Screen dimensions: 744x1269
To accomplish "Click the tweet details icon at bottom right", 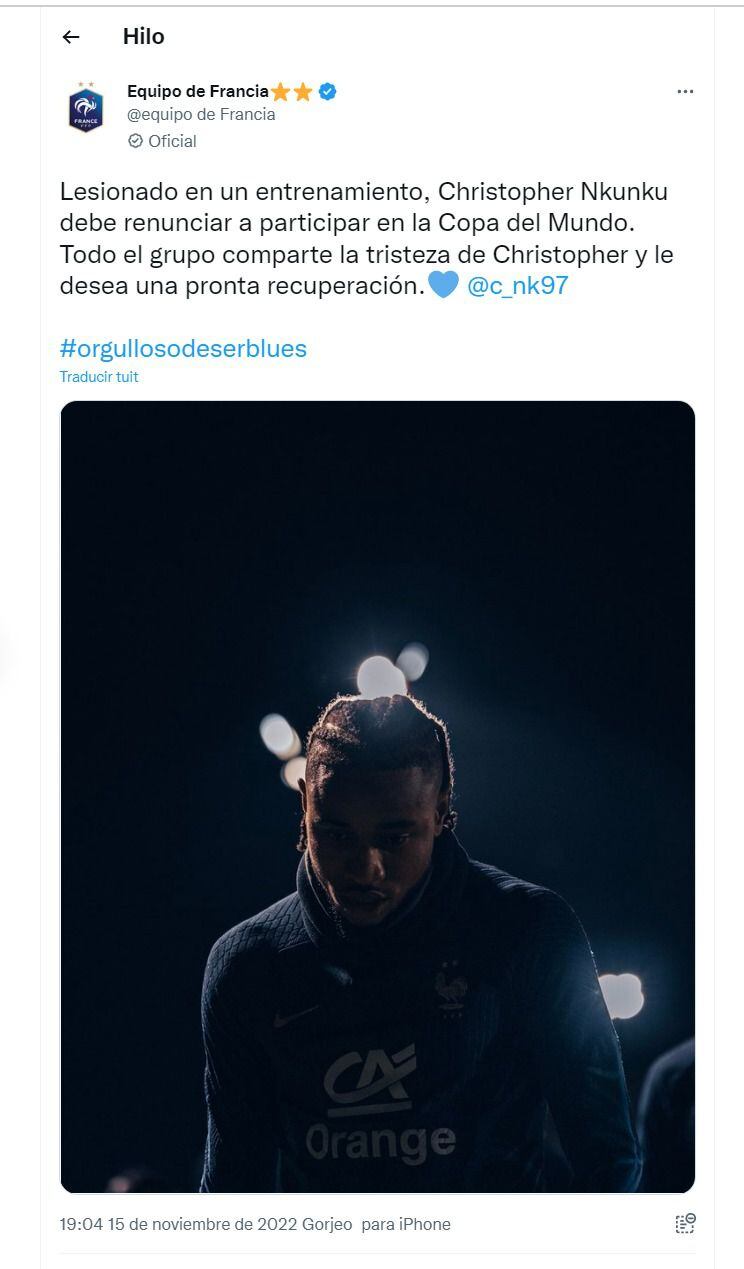I will click(685, 1223).
